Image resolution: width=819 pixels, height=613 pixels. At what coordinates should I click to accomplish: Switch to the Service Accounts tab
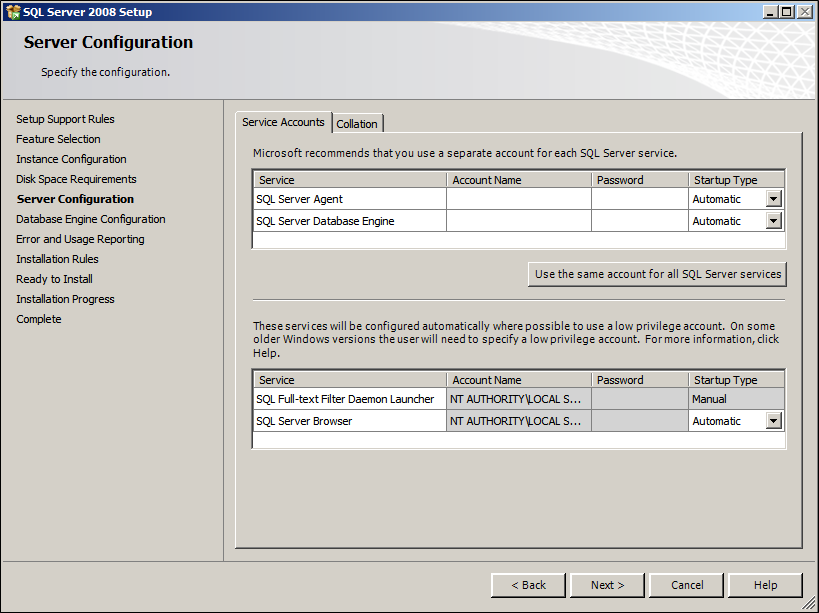(x=283, y=122)
